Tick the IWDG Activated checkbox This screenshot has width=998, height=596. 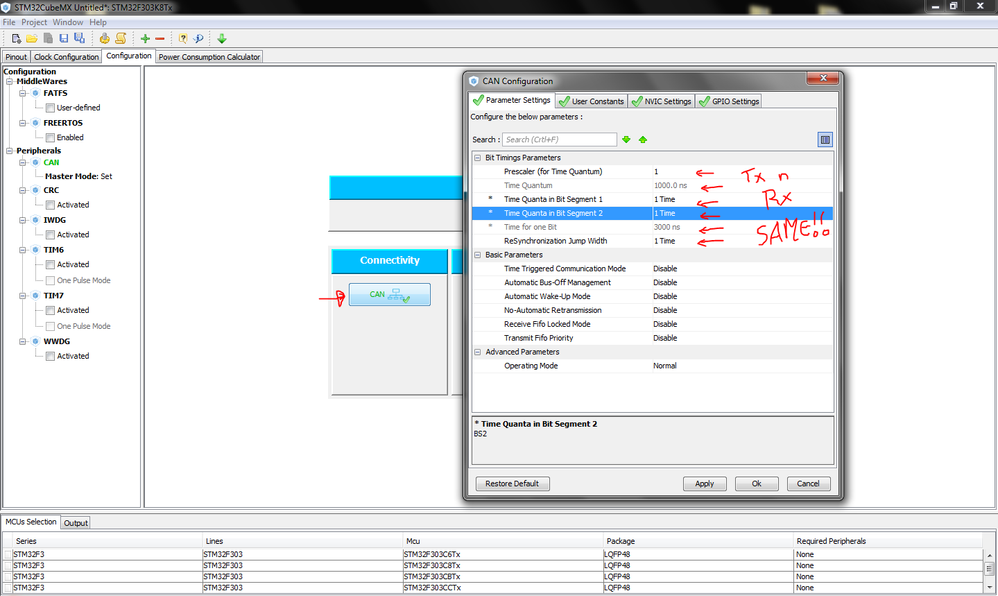pyautogui.click(x=50, y=235)
